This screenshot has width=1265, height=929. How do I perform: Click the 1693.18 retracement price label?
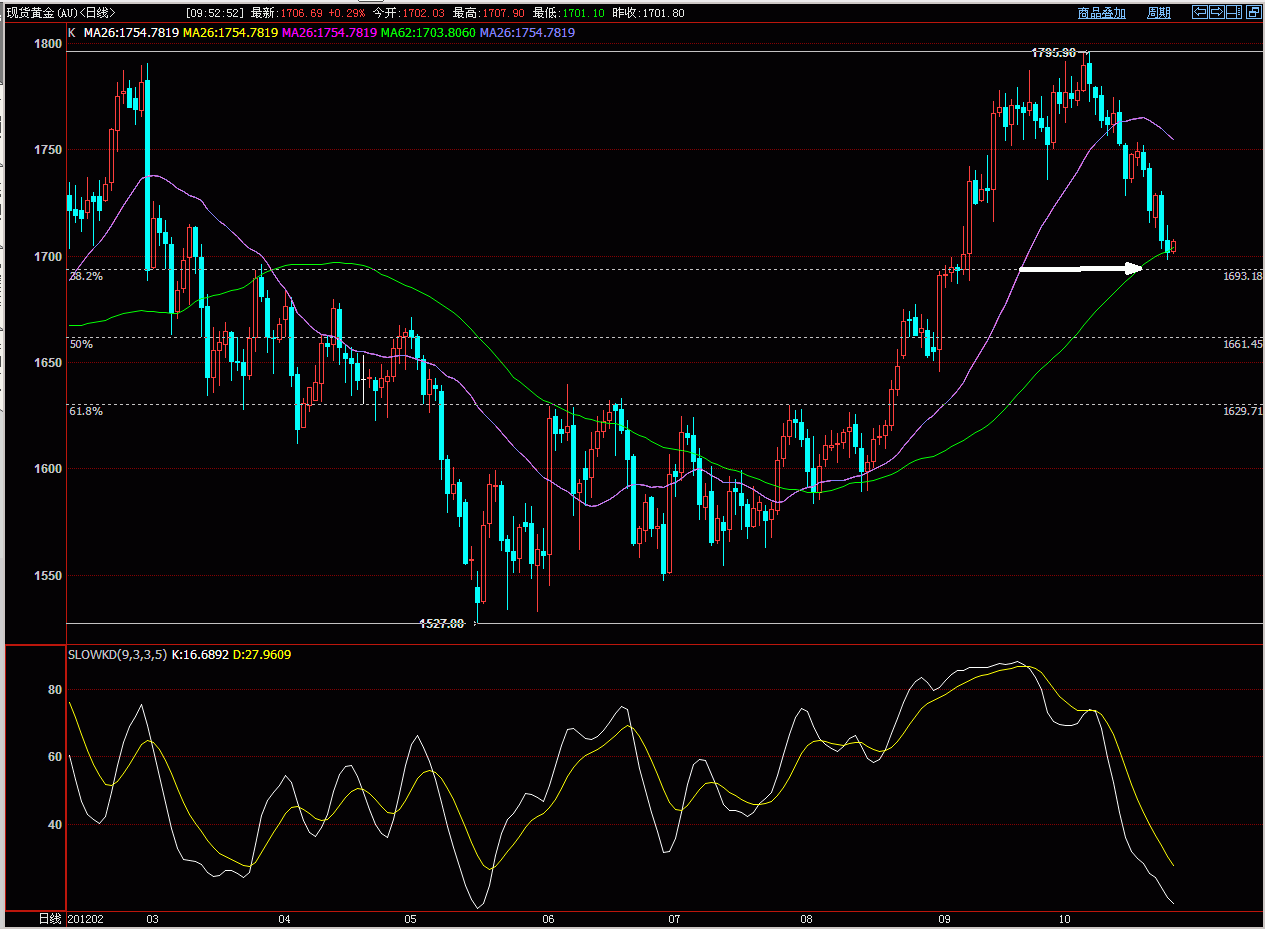1242,275
